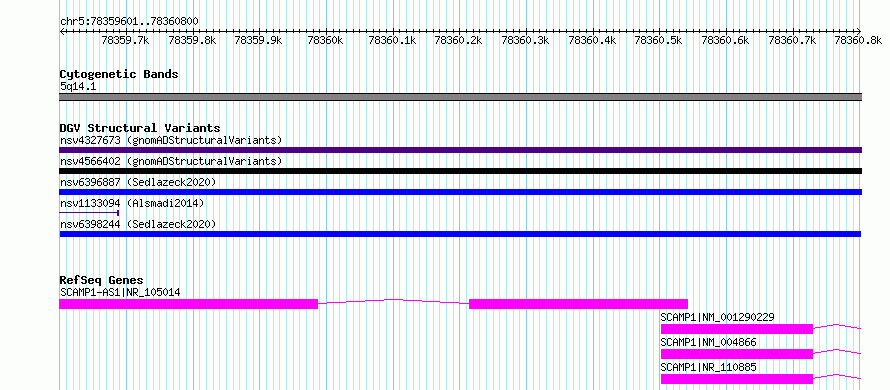Image resolution: width=890 pixels, height=390 pixels.
Task: Select the purple nsv4327673 variant bar
Action: coord(460,150)
